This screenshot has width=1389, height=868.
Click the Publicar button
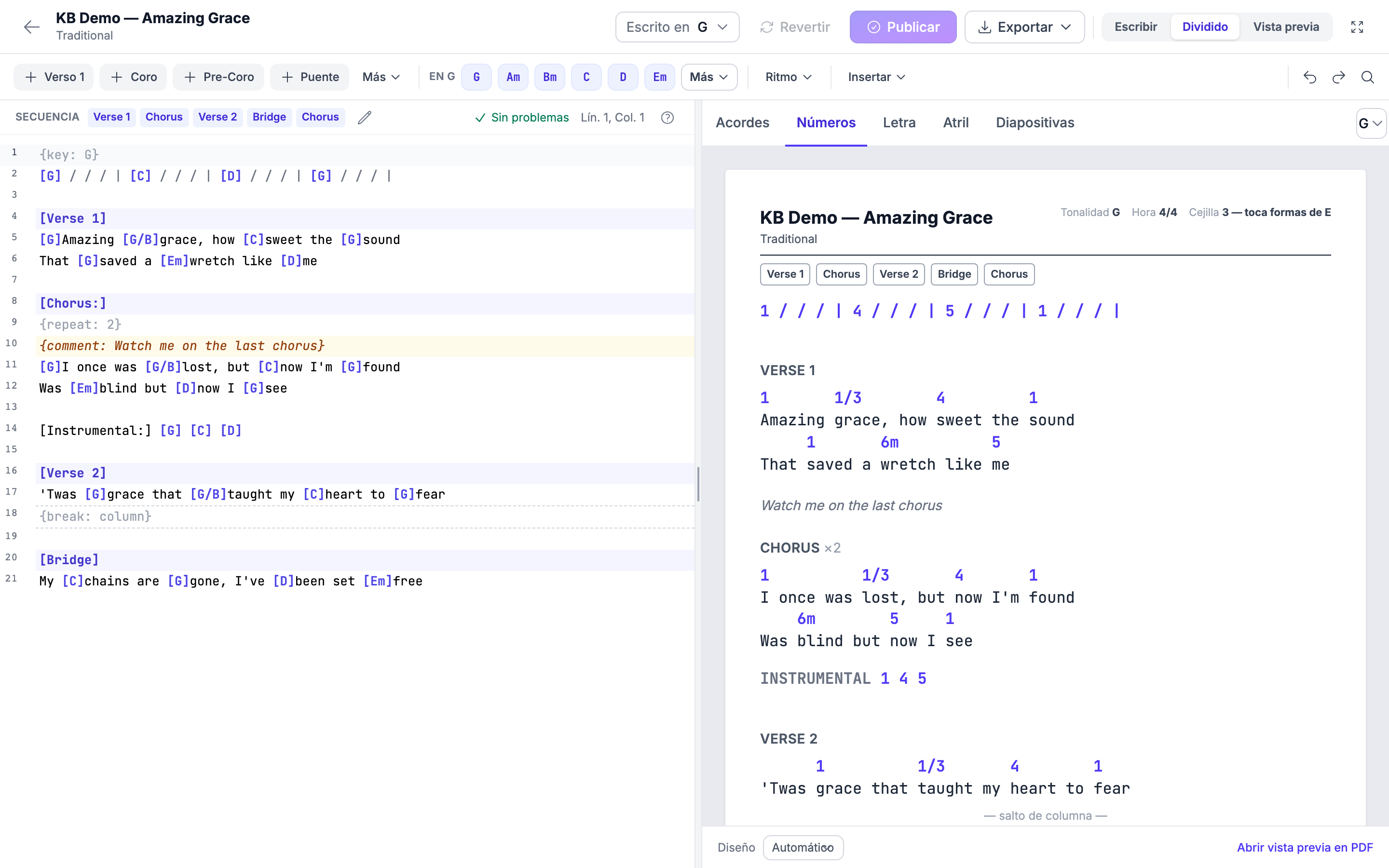coord(903,27)
